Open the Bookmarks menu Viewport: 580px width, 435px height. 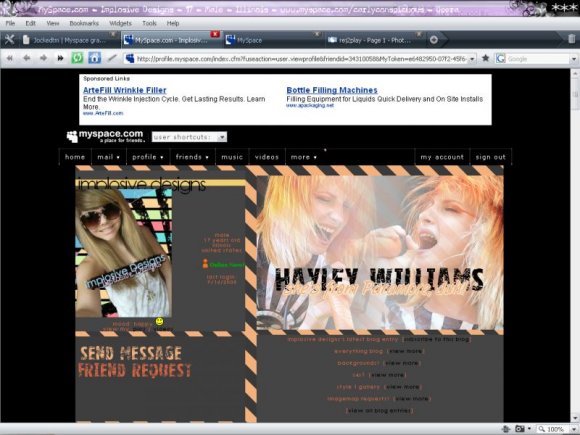(x=84, y=23)
